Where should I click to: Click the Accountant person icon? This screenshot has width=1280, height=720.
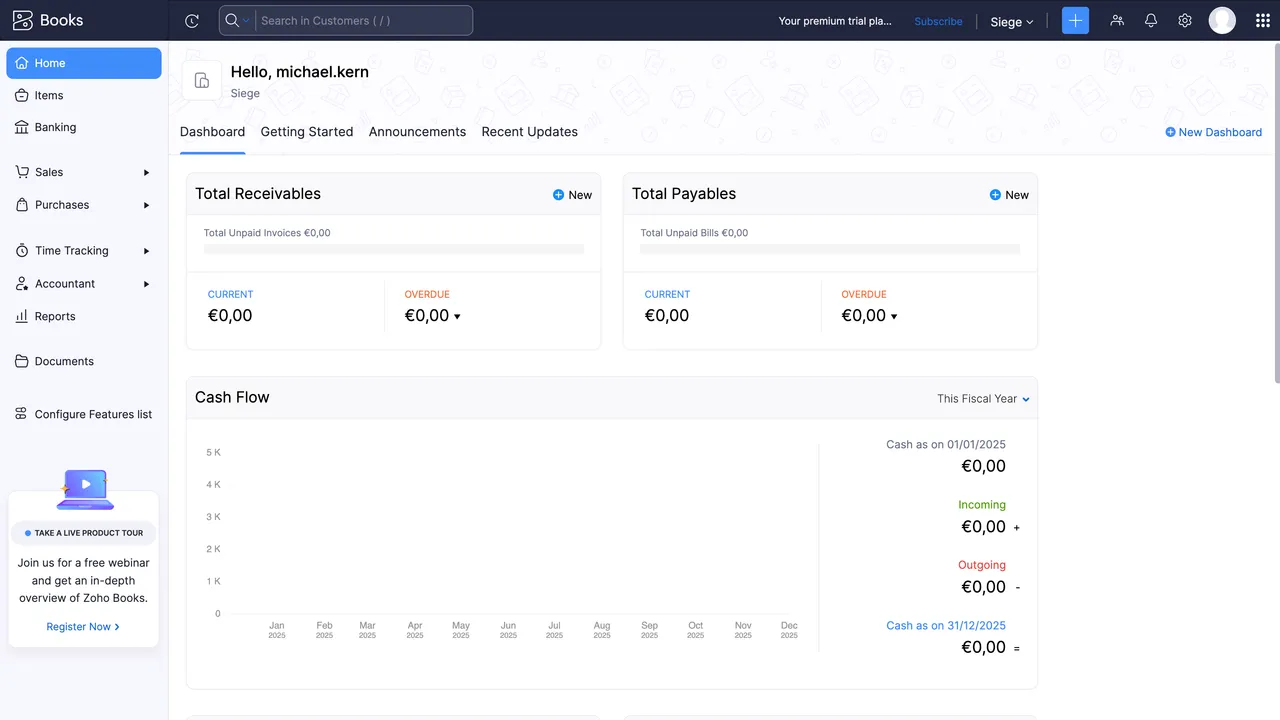pyautogui.click(x=22, y=284)
